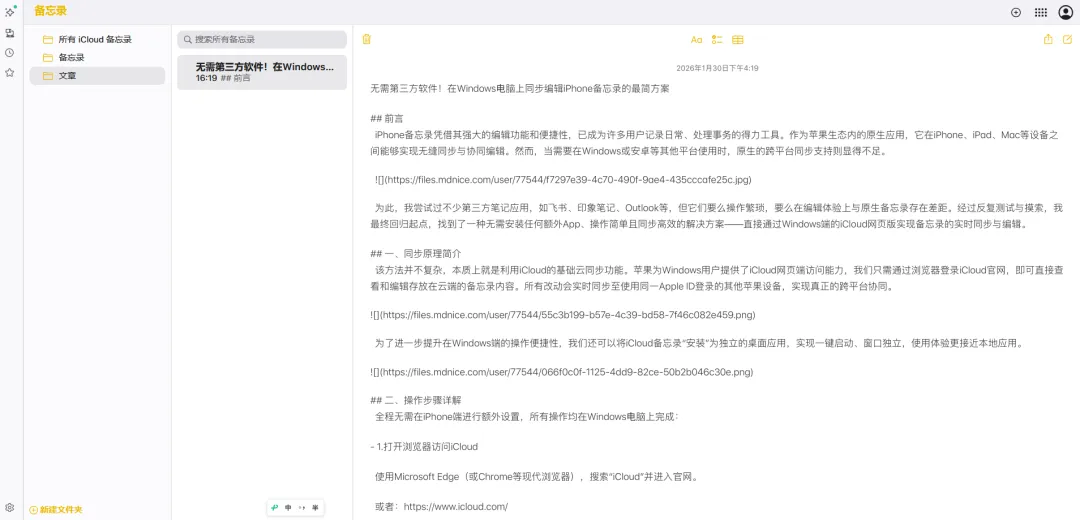Open the account profile avatar

(x=1066, y=12)
